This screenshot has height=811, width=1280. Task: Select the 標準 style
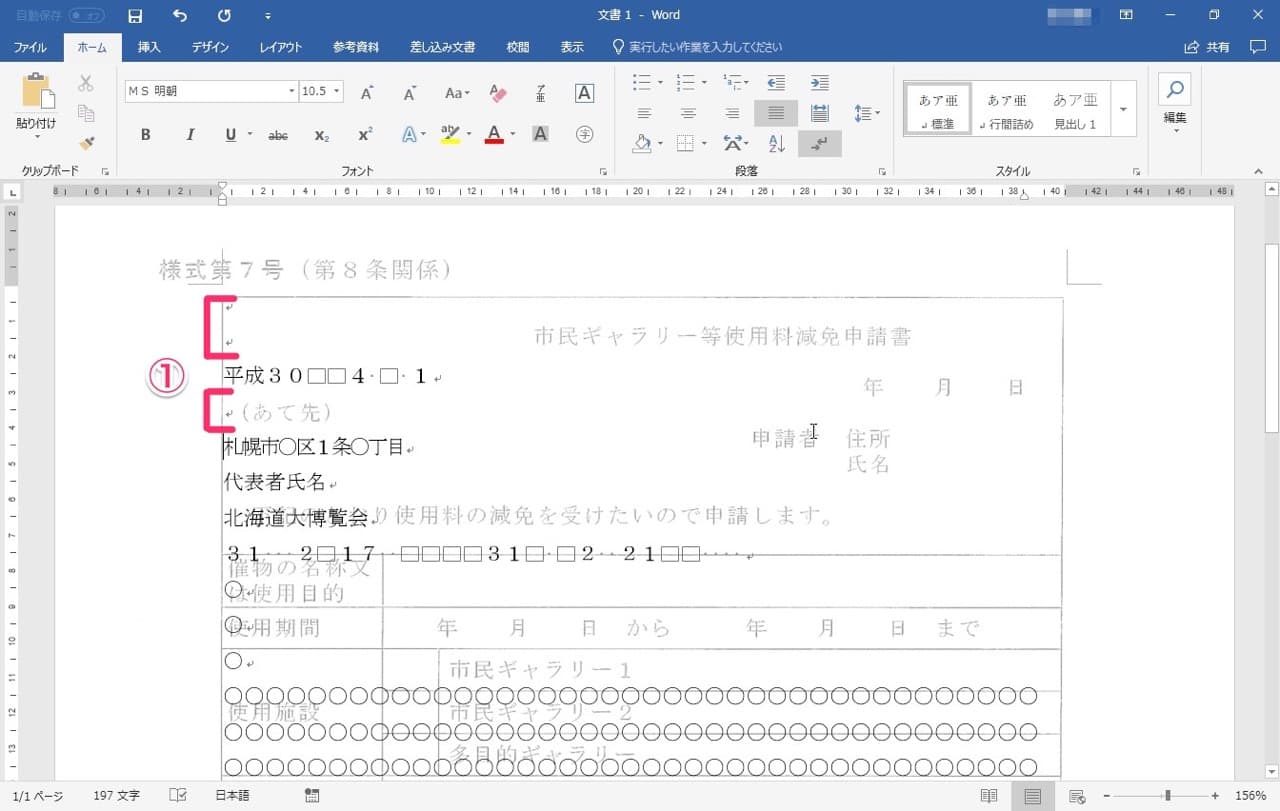tap(938, 109)
